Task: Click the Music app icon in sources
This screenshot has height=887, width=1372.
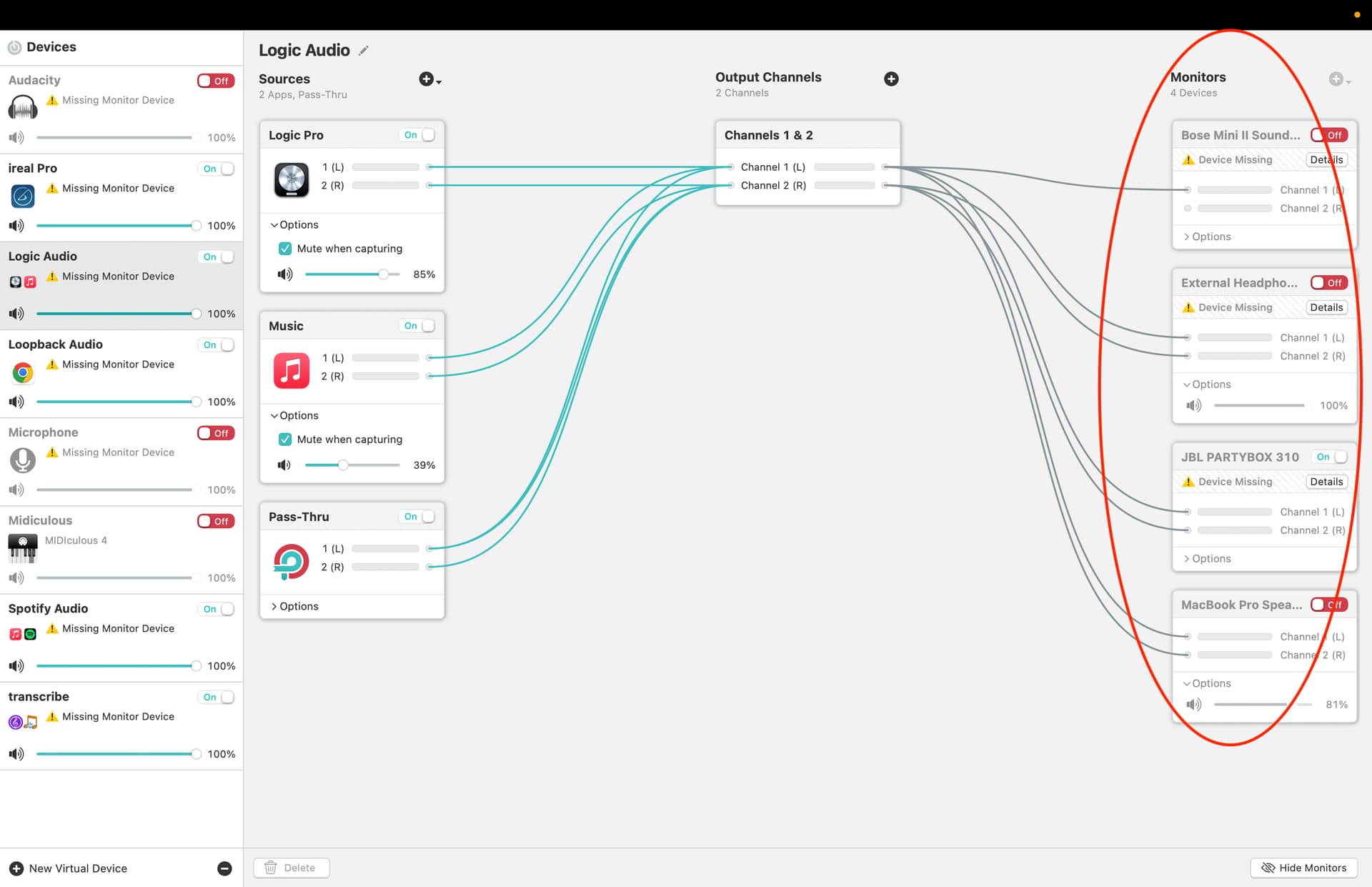Action: (x=292, y=370)
